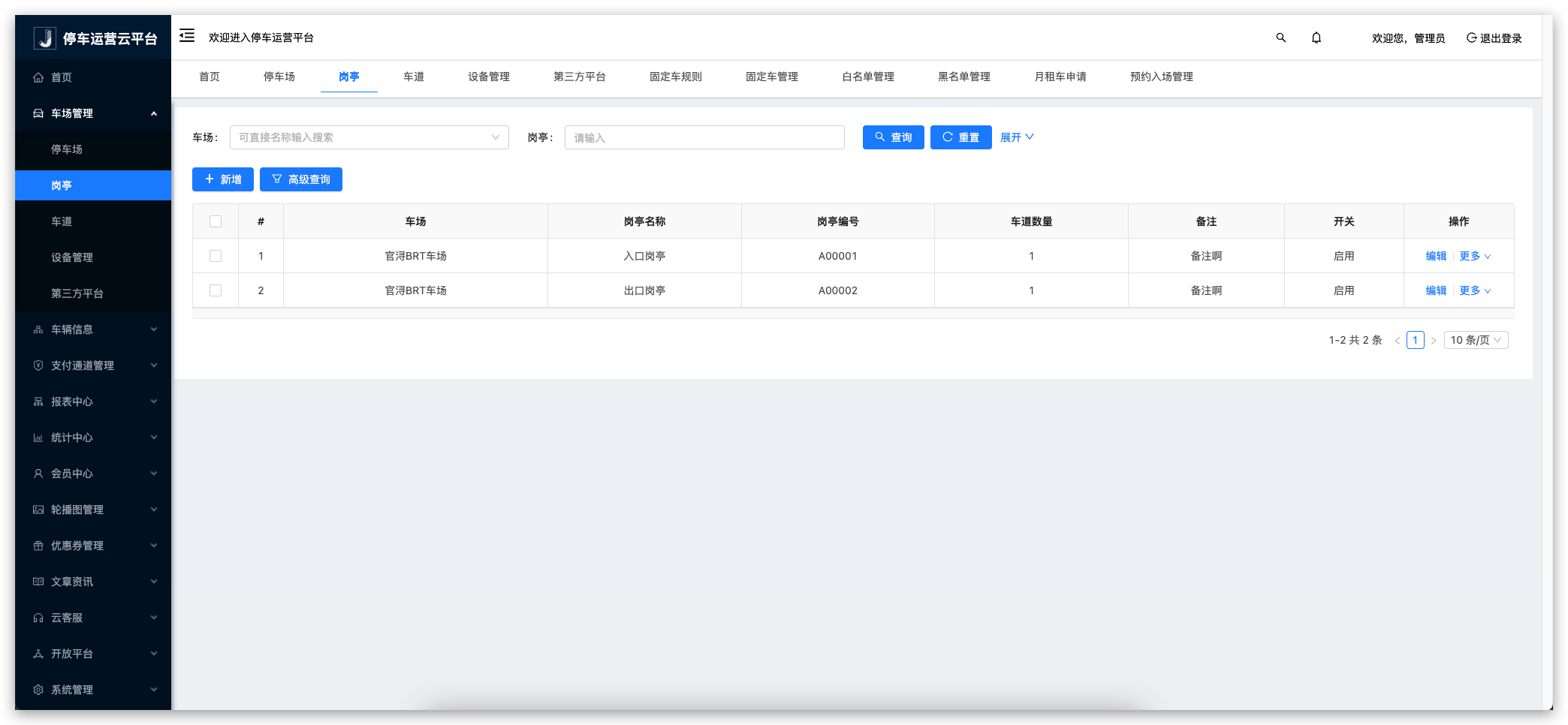Click the 轮播图管理 picture icon
Screen dimensions: 1568x725
(x=38, y=510)
